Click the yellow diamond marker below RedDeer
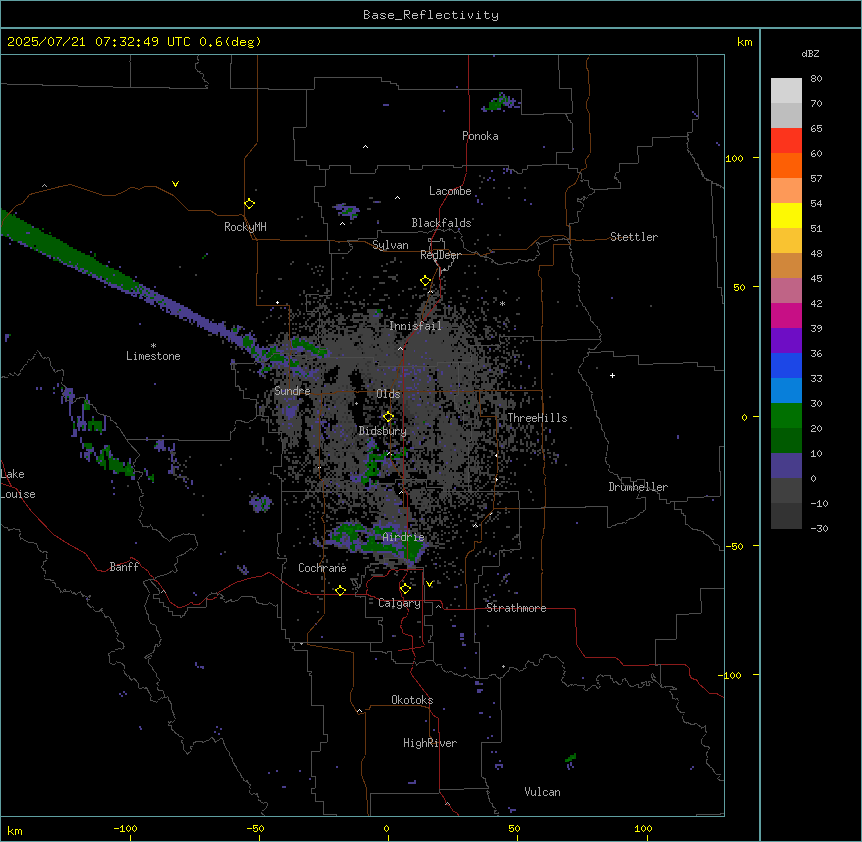This screenshot has height=842, width=862. click(x=426, y=281)
